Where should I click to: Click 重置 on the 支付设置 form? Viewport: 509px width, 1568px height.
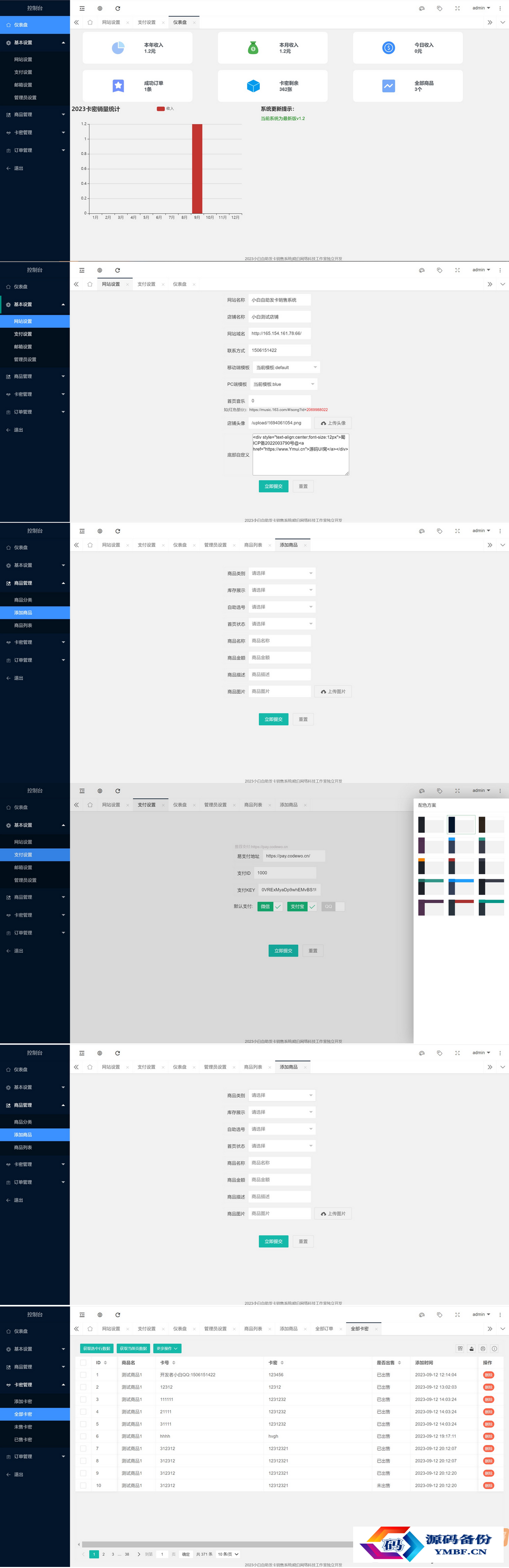click(x=313, y=951)
